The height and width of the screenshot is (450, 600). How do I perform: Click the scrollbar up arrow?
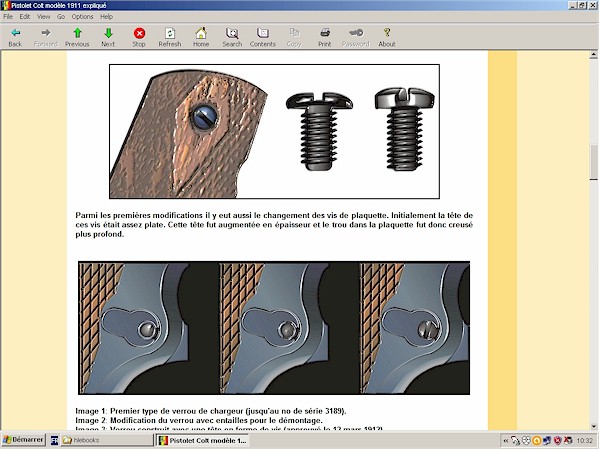coord(593,55)
